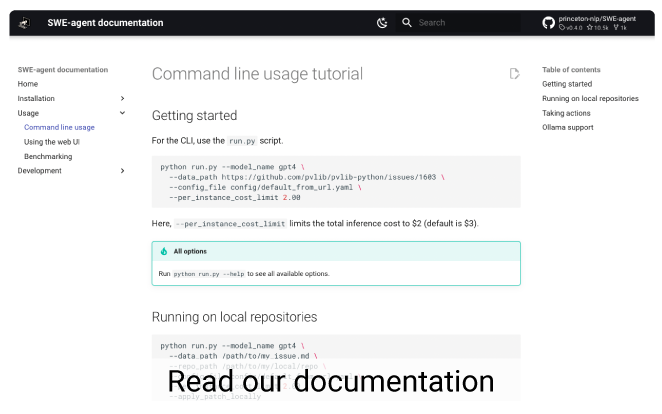The height and width of the screenshot is (414, 662).
Task: Toggle dark mode with the moon icon
Action: coord(382,23)
